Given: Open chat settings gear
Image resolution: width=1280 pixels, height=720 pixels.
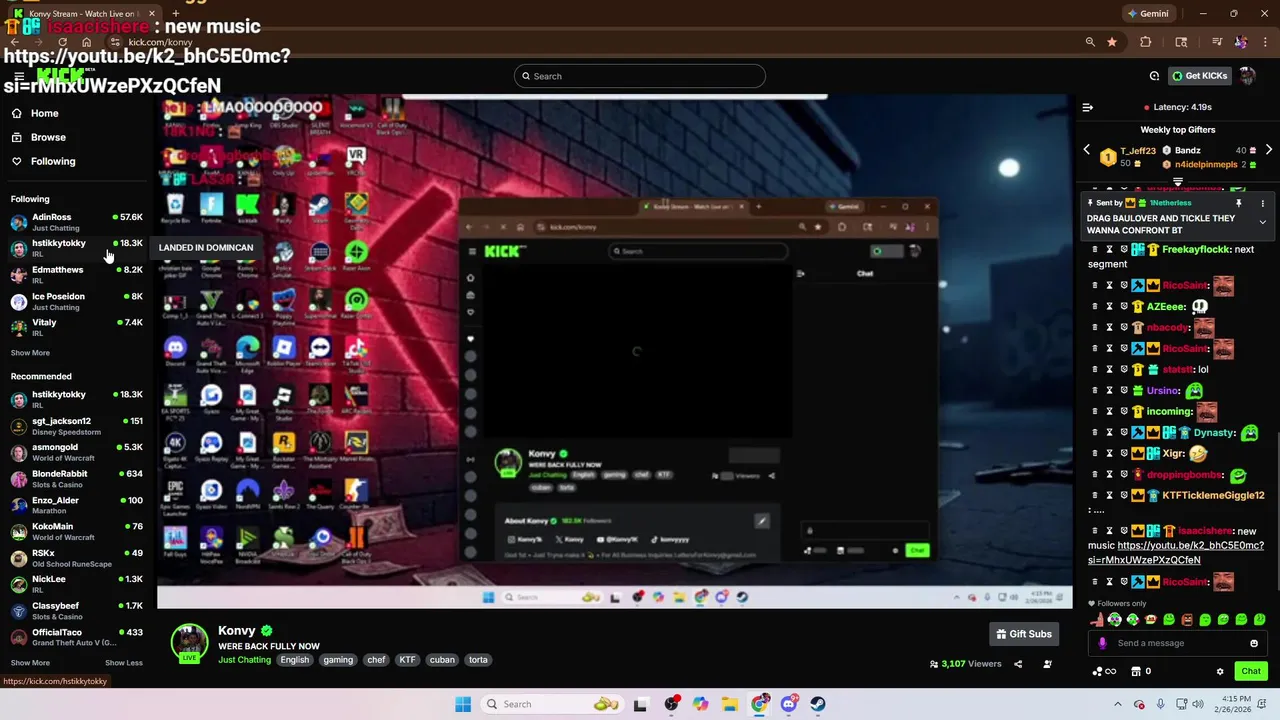Looking at the screenshot, I should click(1220, 671).
